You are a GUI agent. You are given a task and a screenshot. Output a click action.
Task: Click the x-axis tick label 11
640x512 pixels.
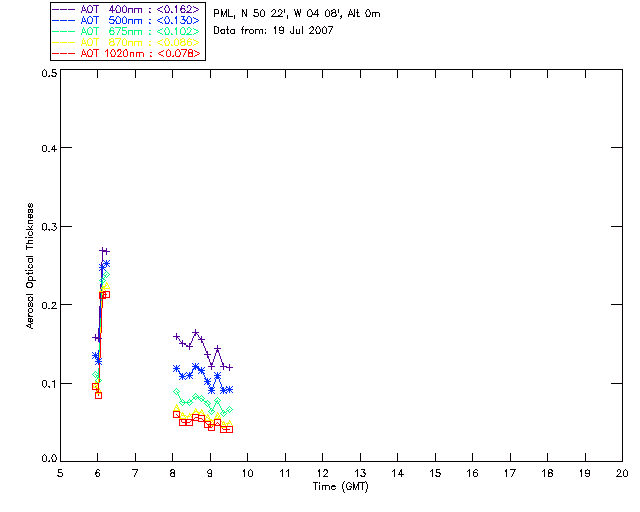pyautogui.click(x=285, y=473)
